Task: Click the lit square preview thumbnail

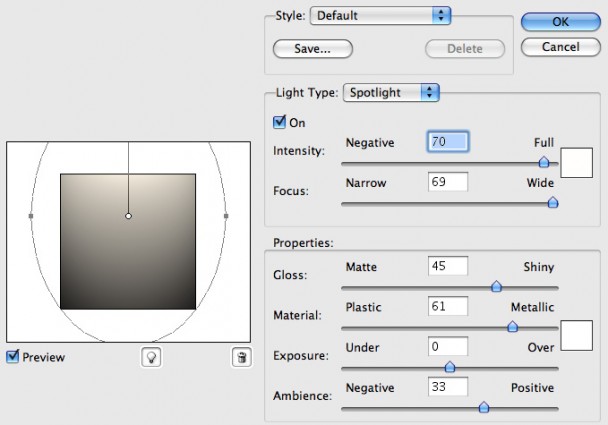Action: tap(128, 242)
